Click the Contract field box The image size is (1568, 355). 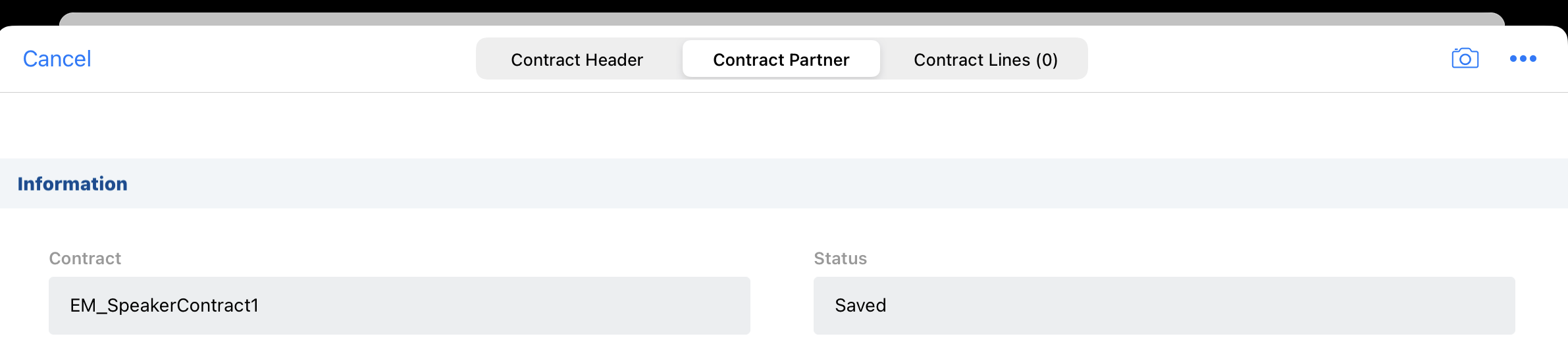click(x=399, y=305)
